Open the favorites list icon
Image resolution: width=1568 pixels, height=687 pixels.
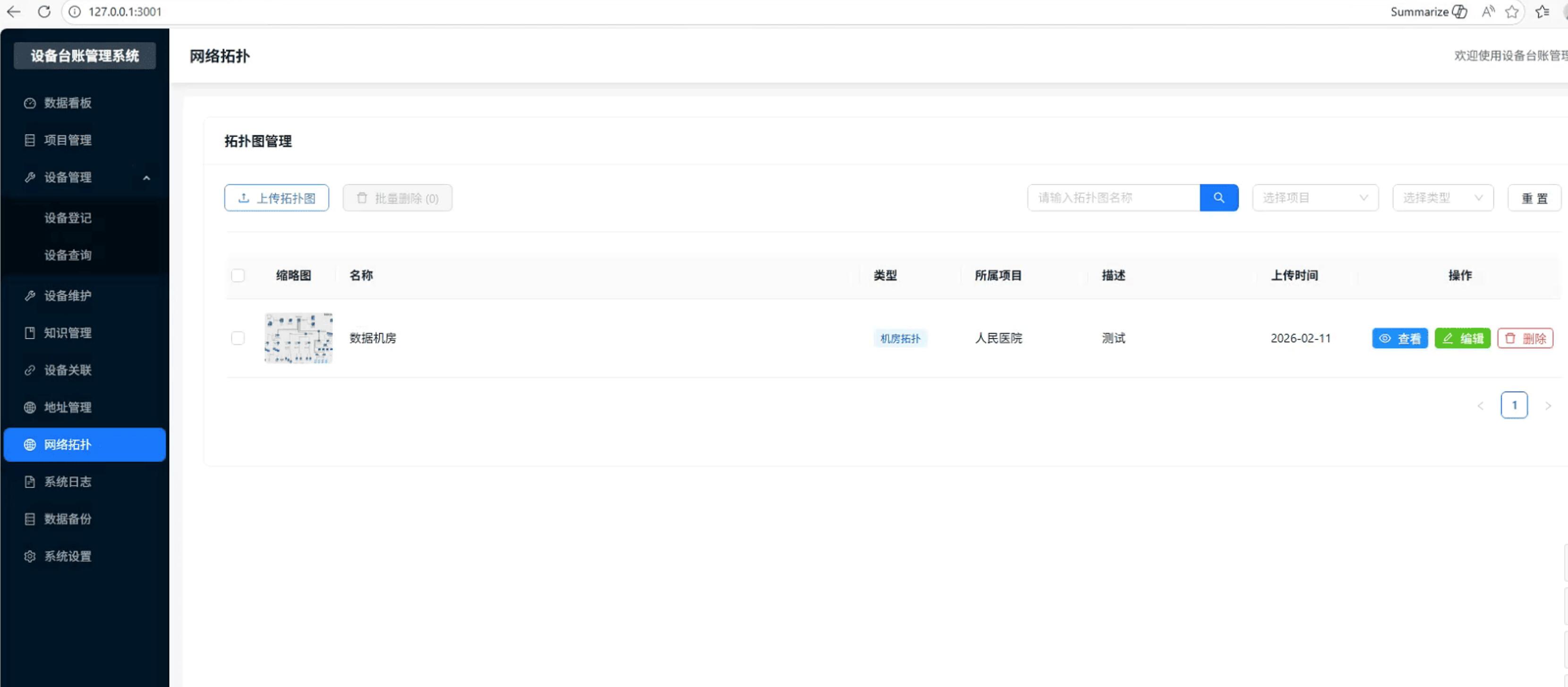tap(1542, 11)
